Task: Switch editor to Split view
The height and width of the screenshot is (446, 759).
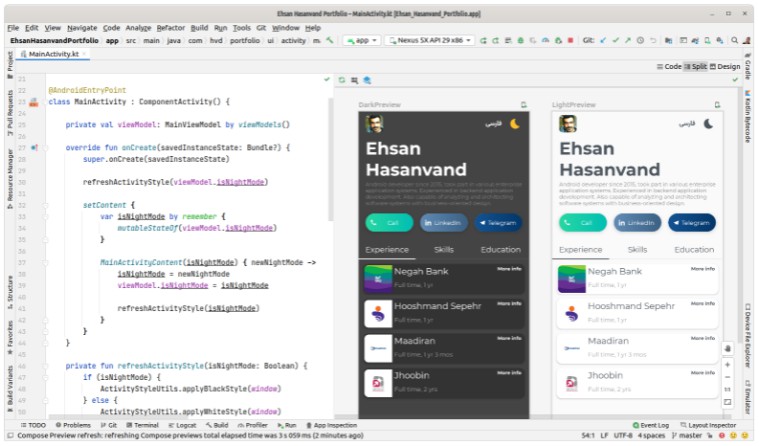Action: point(695,66)
